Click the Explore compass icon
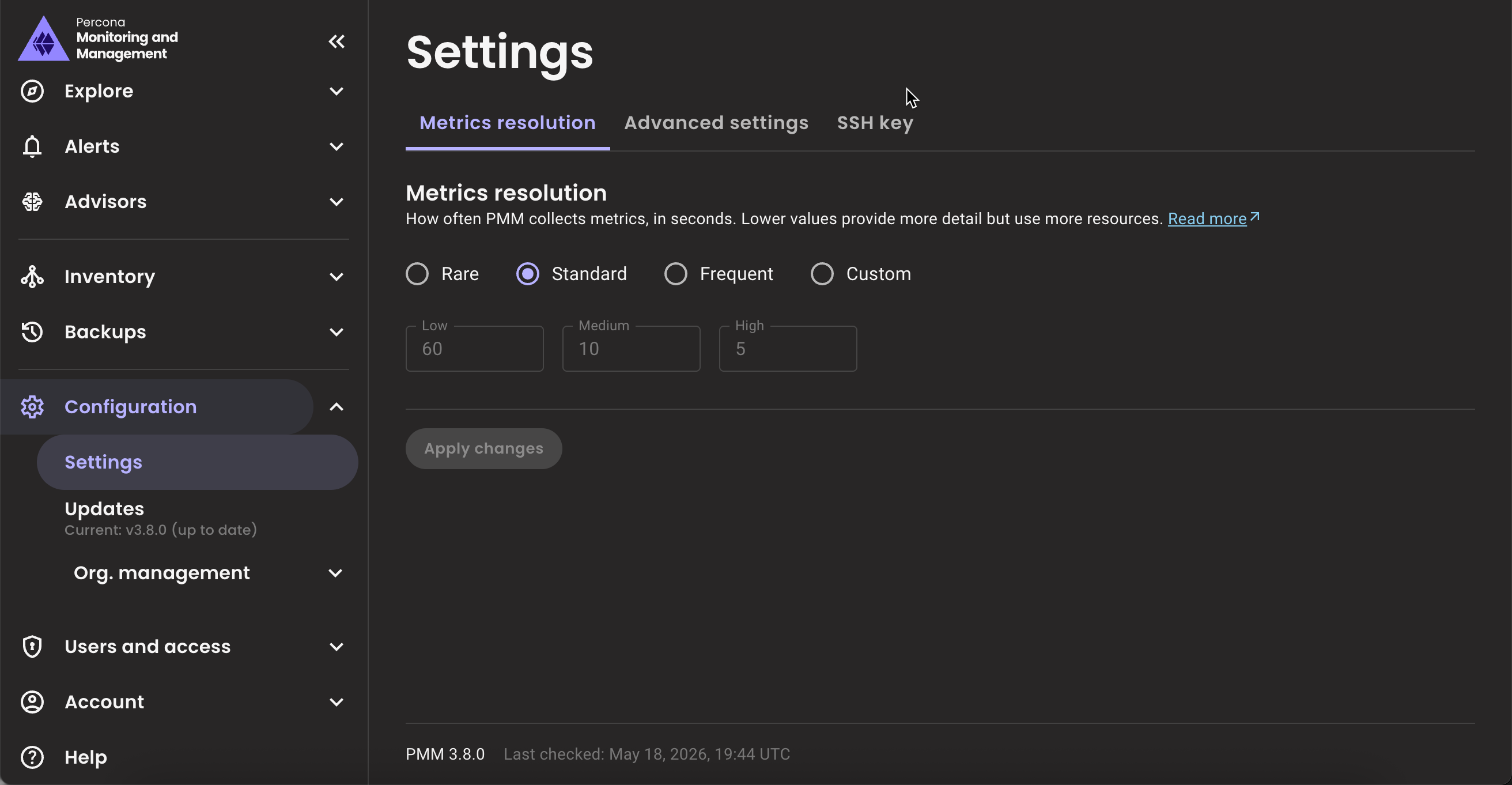Image resolution: width=1512 pixels, height=785 pixels. (x=32, y=91)
